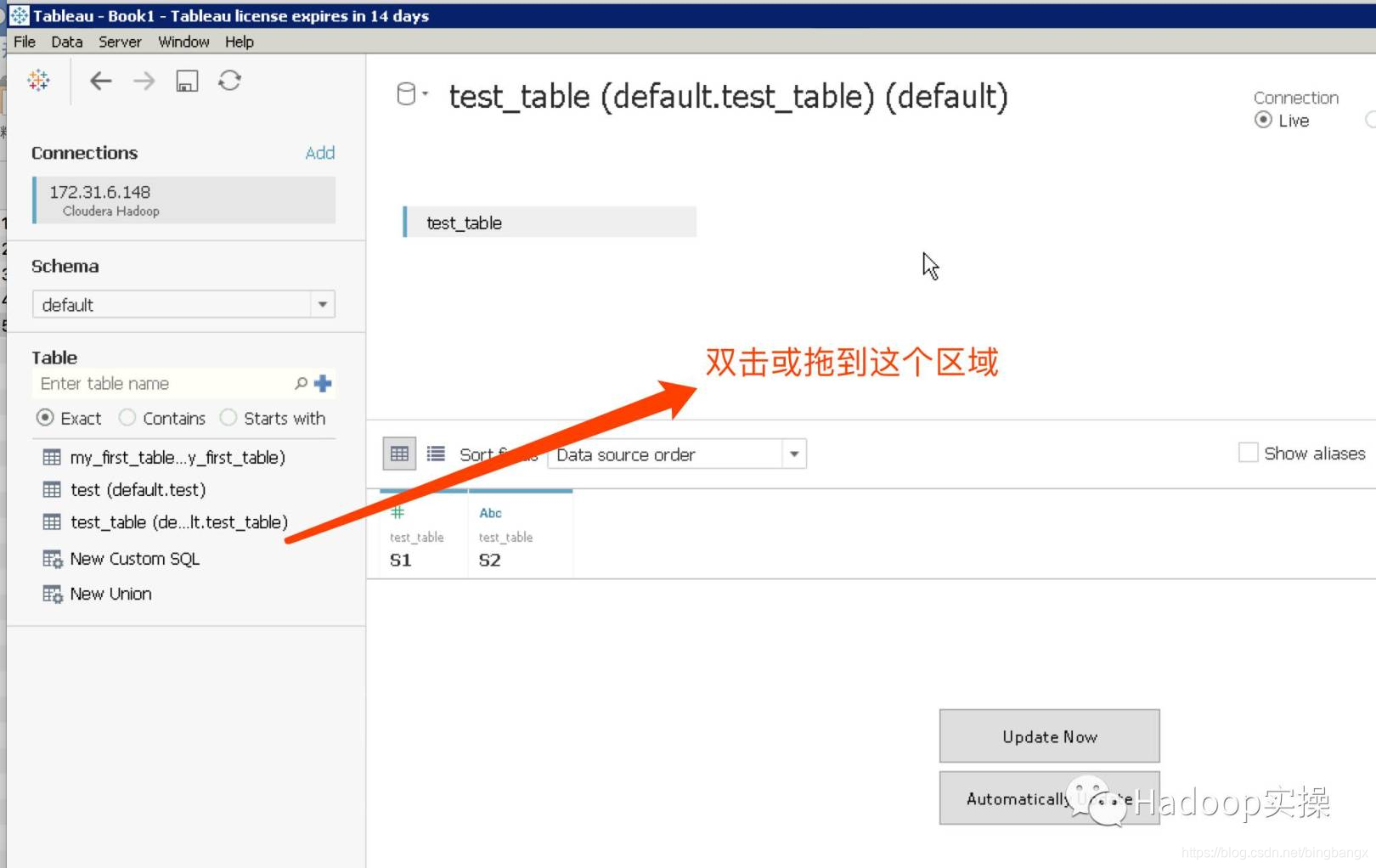
Task: Click the New Custom SQL icon
Action: coord(53,559)
